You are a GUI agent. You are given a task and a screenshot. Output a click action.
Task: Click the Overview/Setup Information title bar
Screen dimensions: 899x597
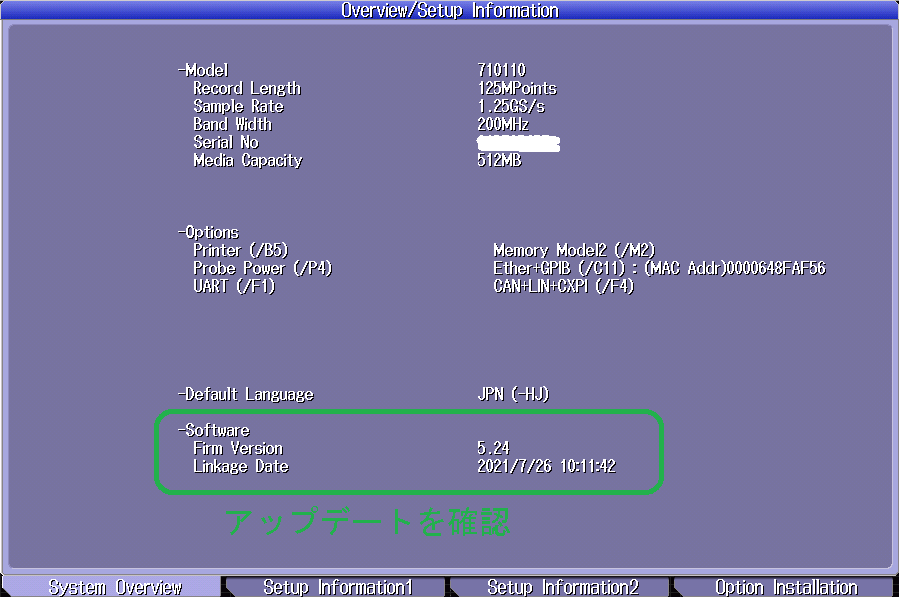[449, 10]
